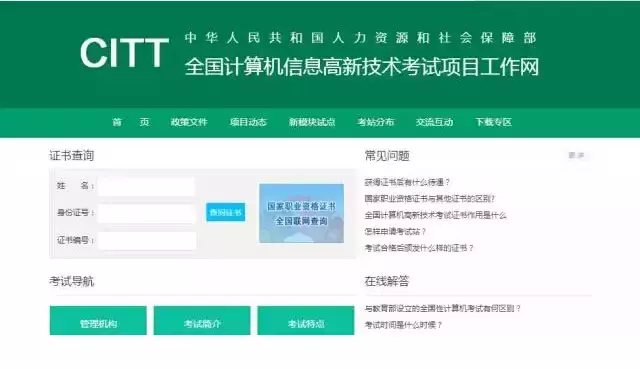The image size is (640, 369).
Task: Open 与教育部设立的全国性计算机考试有何区别 link
Action: pyautogui.click(x=442, y=309)
